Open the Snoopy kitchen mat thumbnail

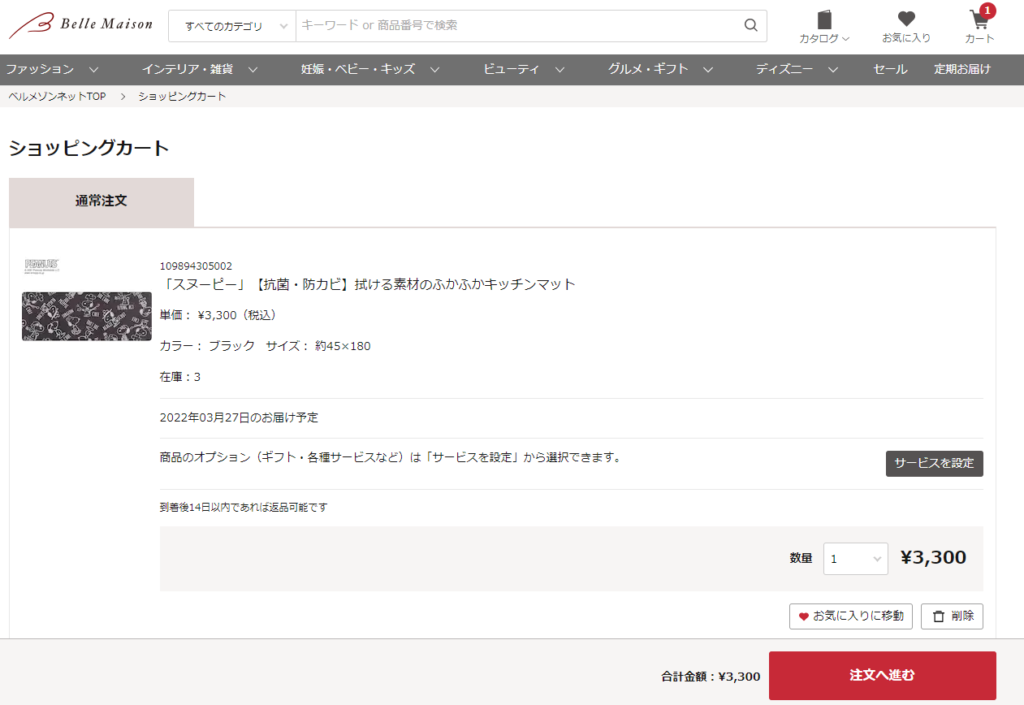point(87,316)
